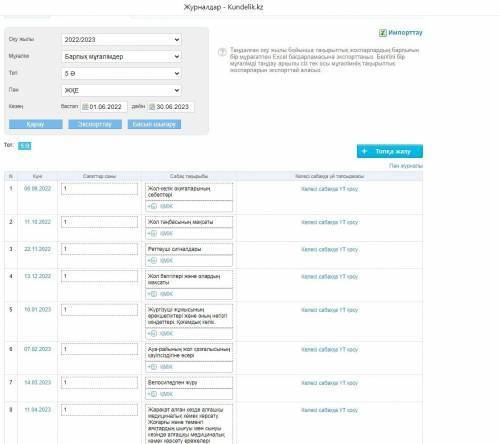Viewport: 500px width, 444px height.
Task: Click the Excel import icon beside Импорттау
Action: click(x=383, y=33)
